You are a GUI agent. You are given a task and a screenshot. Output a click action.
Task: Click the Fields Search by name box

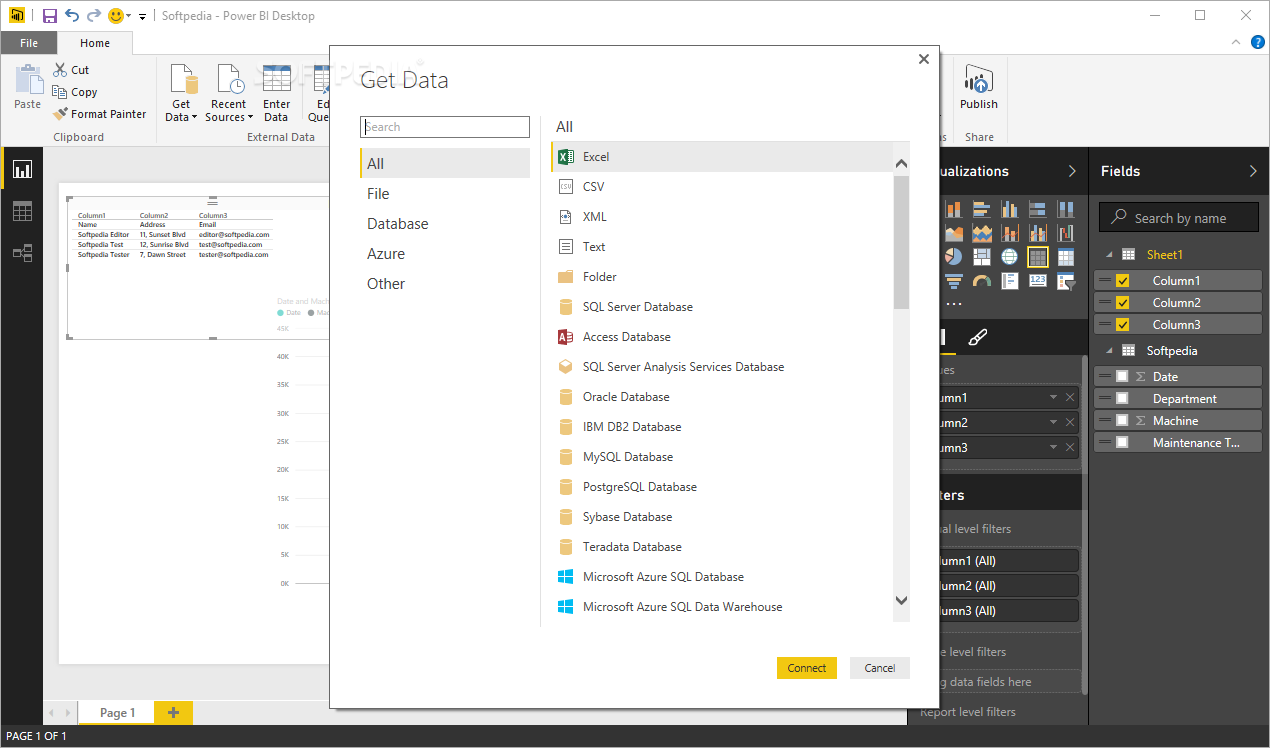point(1177,218)
